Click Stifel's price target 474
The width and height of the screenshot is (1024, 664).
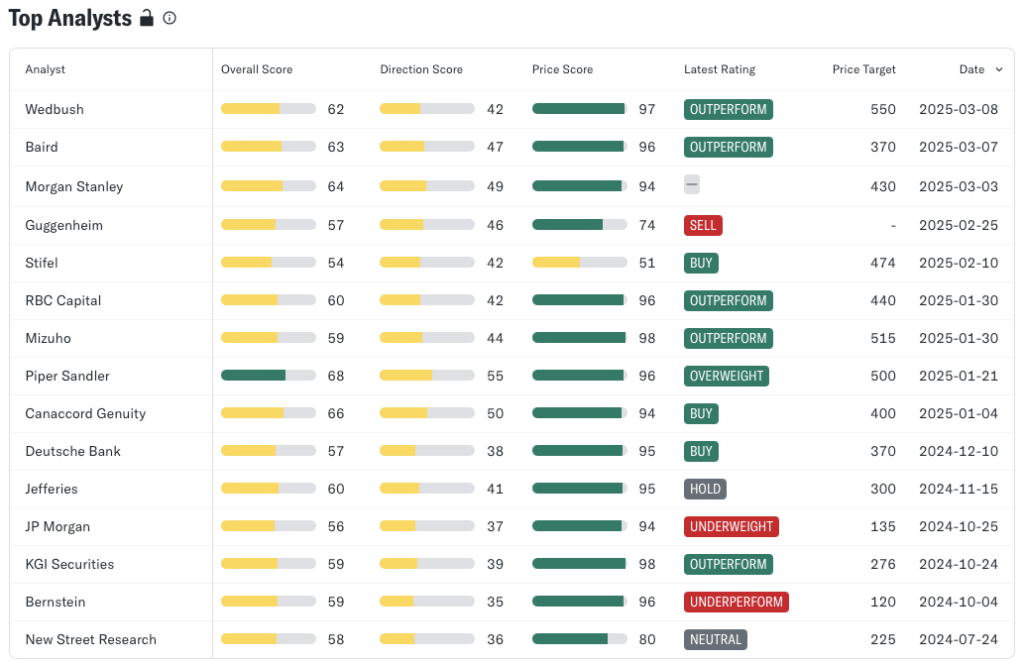point(883,262)
